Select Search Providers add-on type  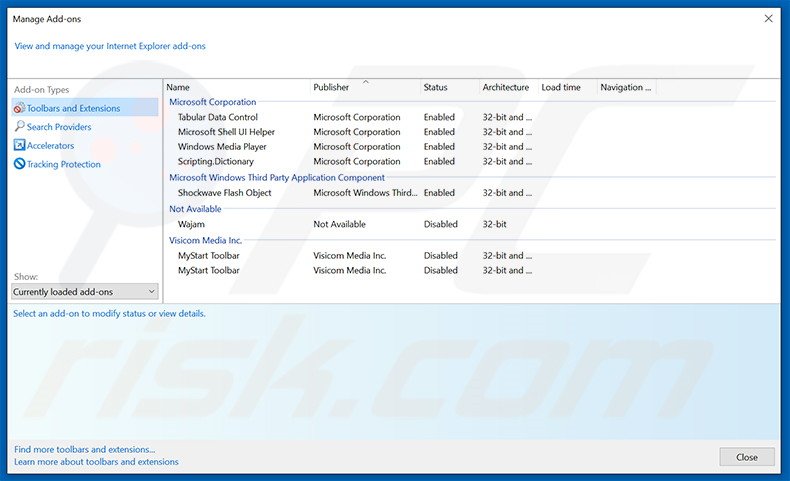[59, 127]
